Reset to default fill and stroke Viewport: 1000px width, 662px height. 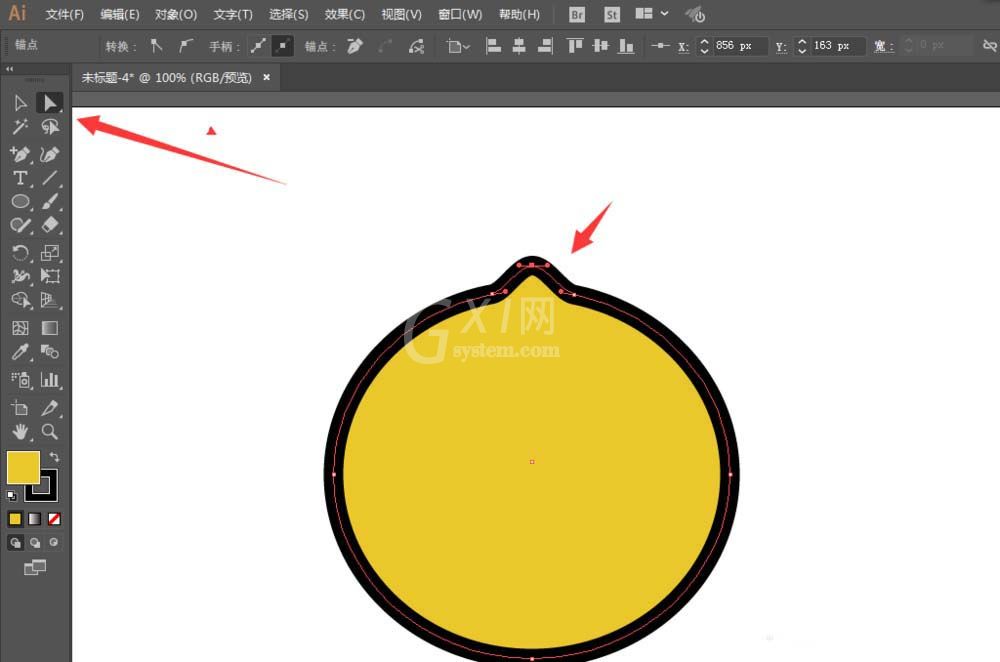click(x=11, y=495)
